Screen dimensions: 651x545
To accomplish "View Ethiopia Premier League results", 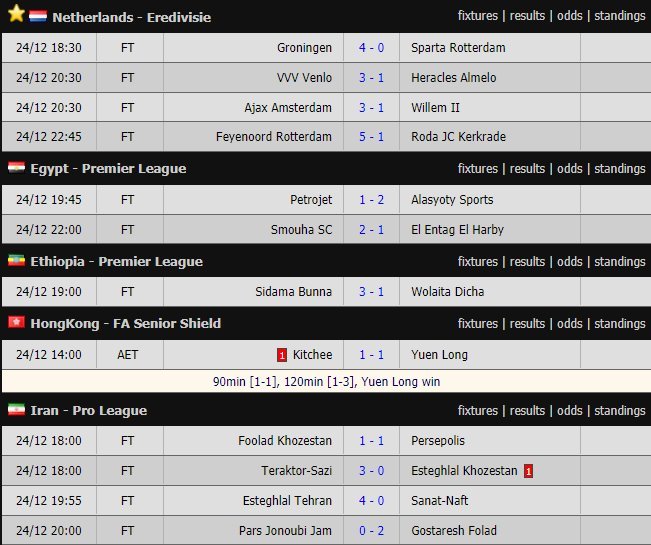I will (x=527, y=262).
